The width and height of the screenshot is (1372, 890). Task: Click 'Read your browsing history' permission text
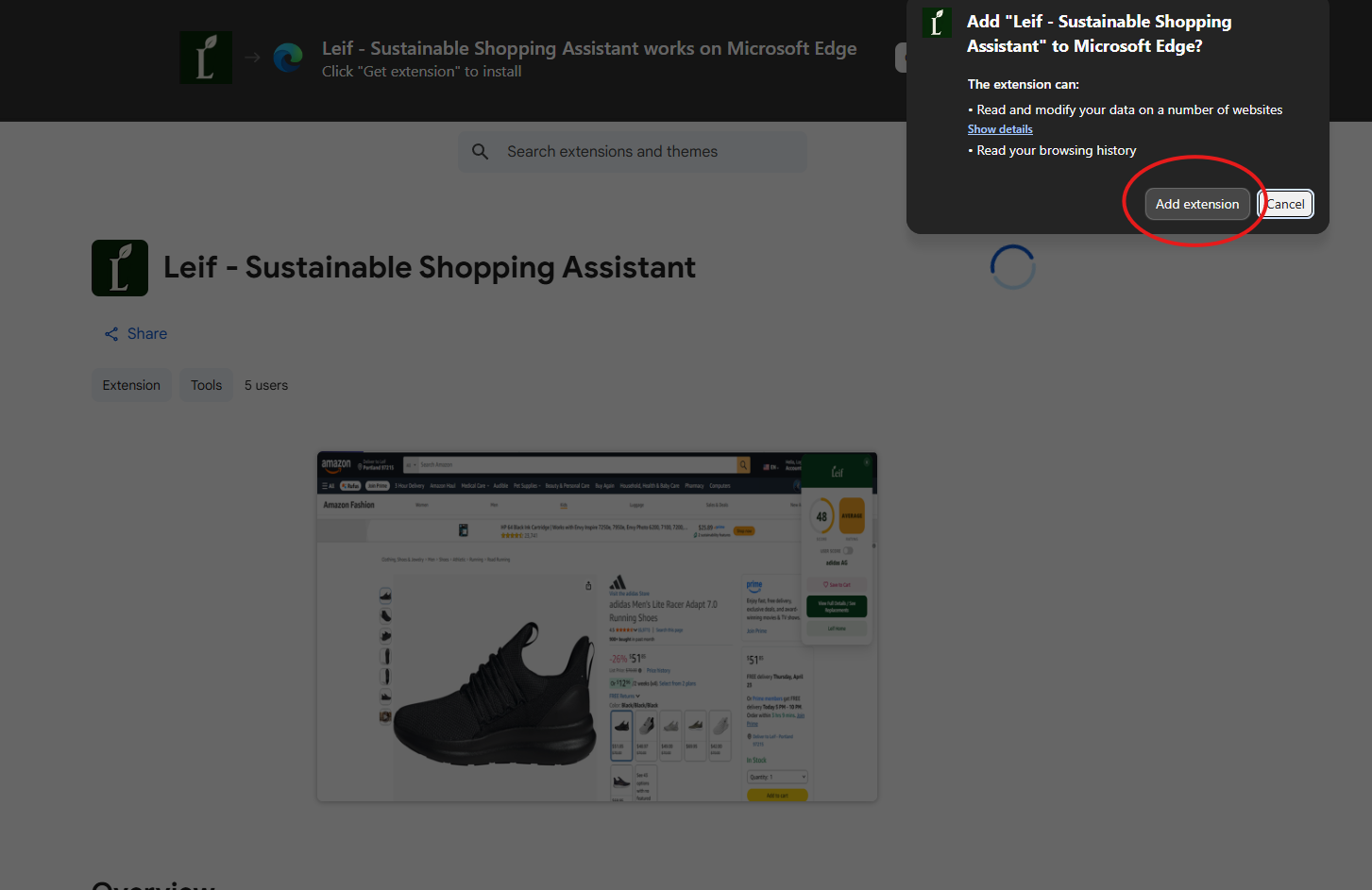1056,151
